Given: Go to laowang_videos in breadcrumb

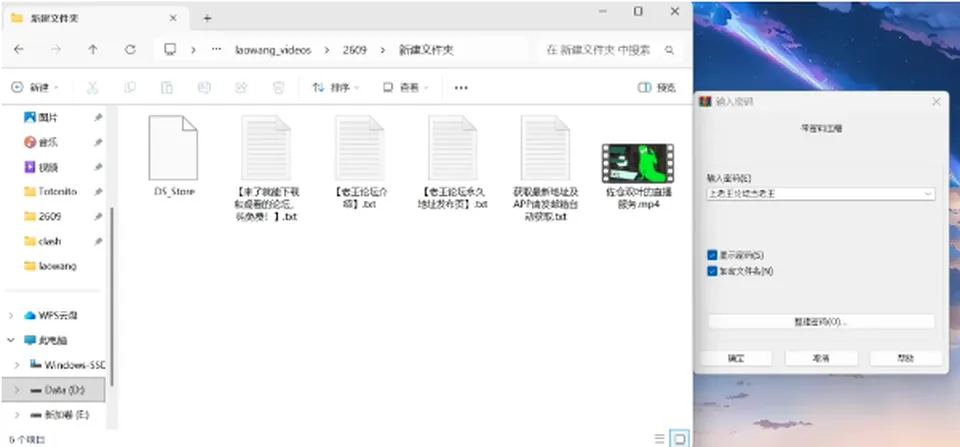Looking at the screenshot, I should [x=273, y=50].
